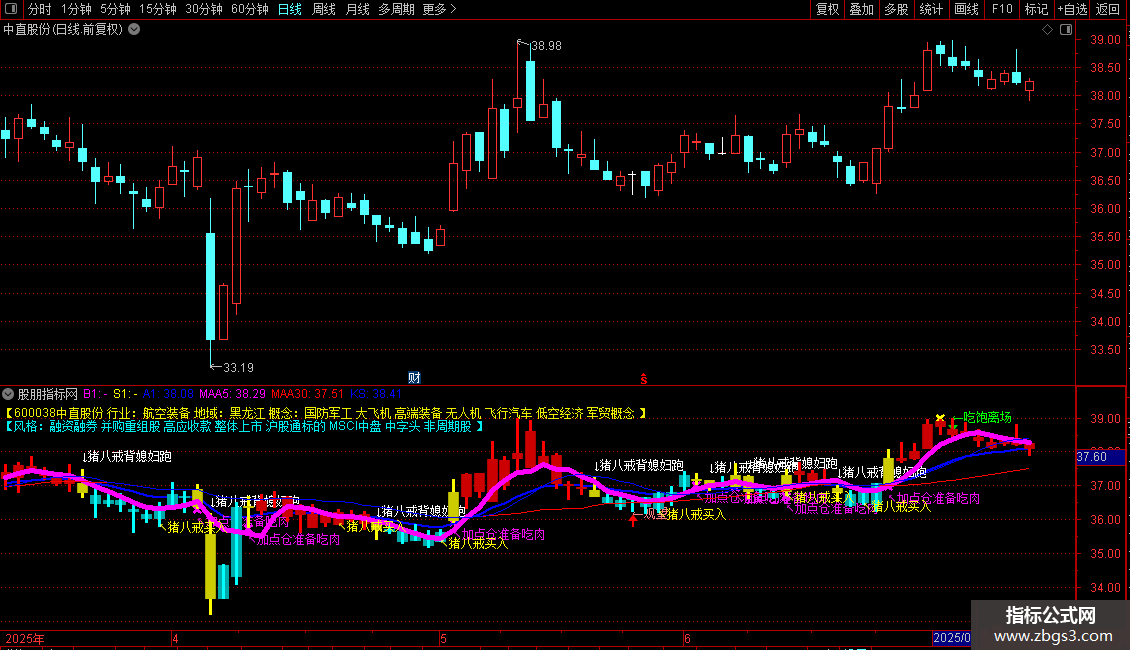Image resolution: width=1130 pixels, height=650 pixels.
Task: Select the 15分钟 period tab
Action: click(x=158, y=9)
